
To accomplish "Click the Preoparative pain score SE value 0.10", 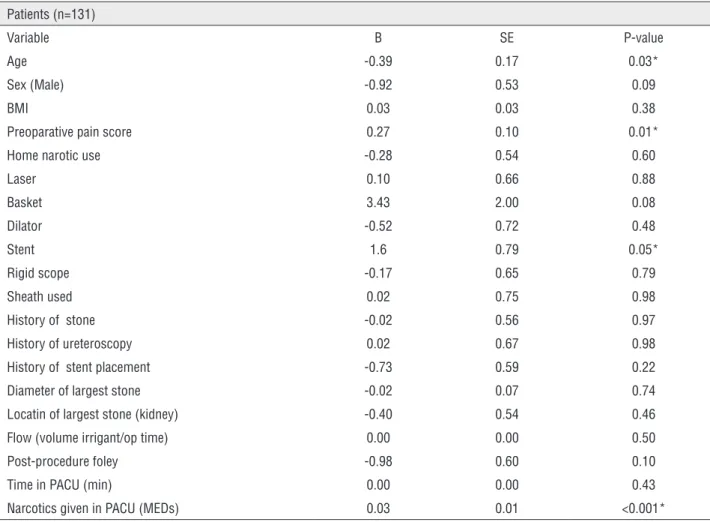I will pos(507,132).
